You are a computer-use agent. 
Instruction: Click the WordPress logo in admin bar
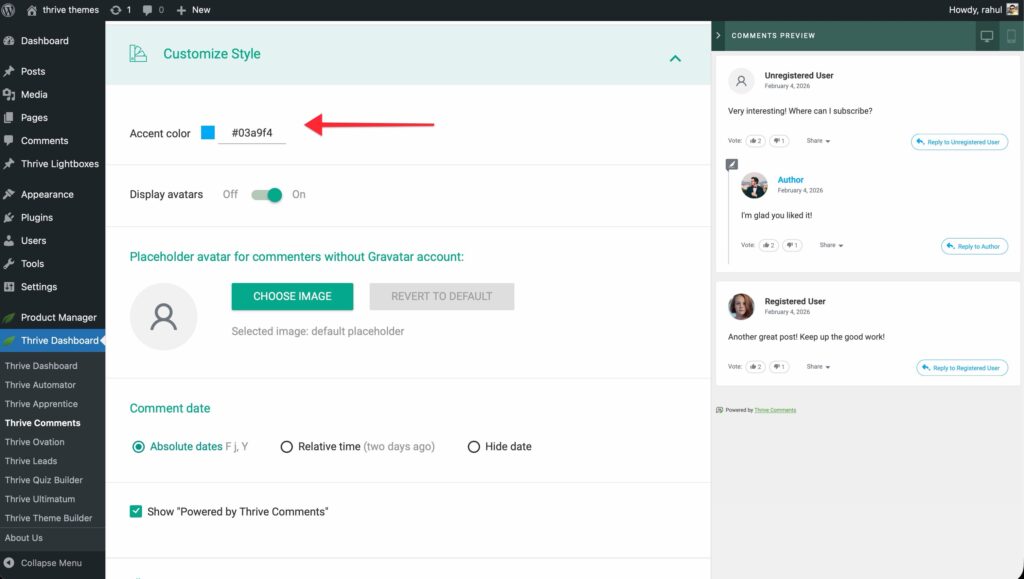click(x=10, y=10)
